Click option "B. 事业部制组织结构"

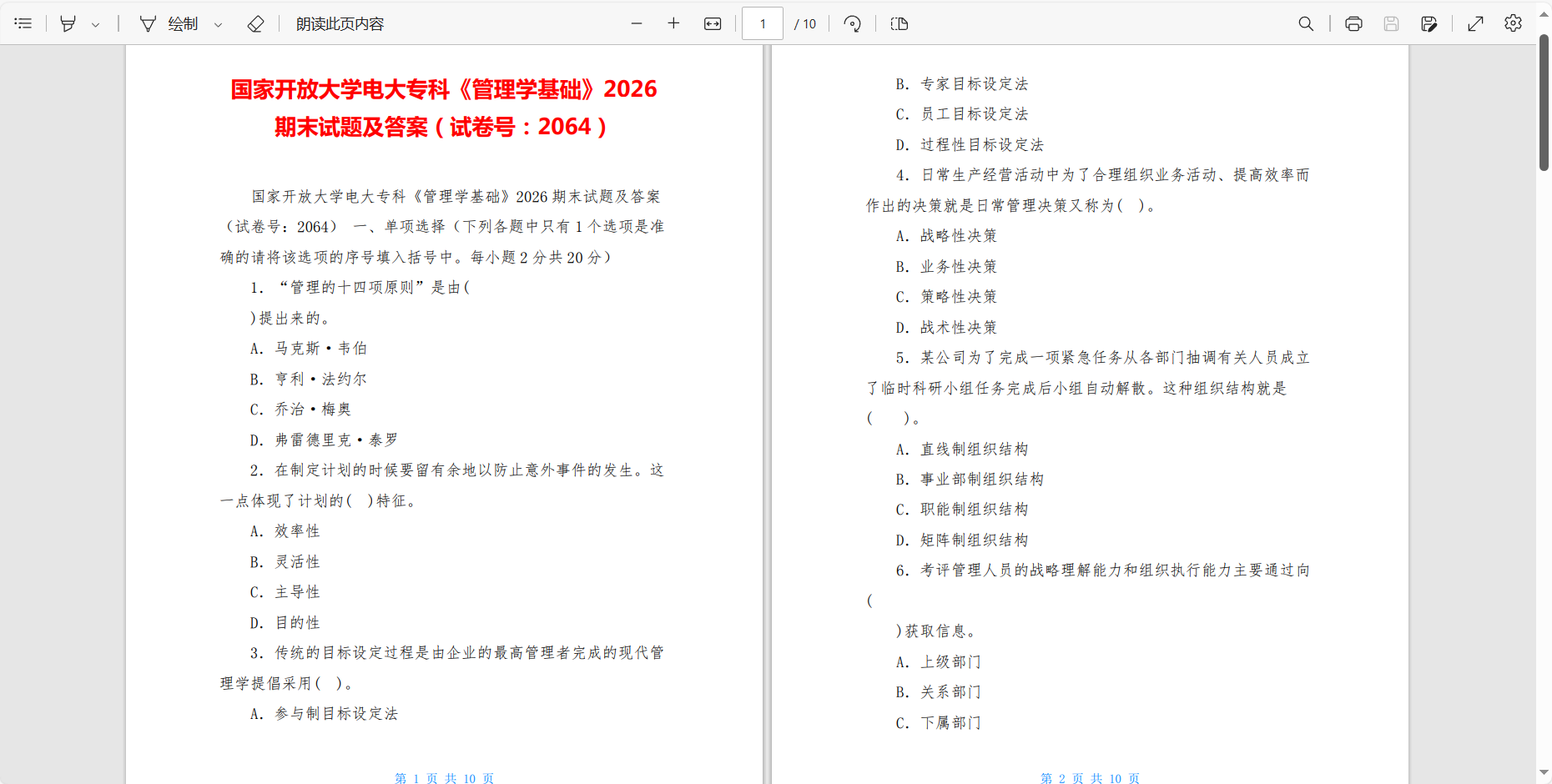(970, 480)
